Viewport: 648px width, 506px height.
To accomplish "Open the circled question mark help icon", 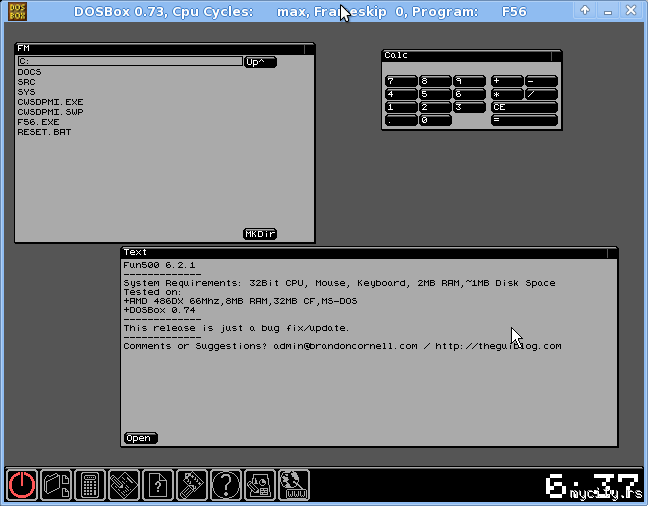I will (226, 485).
